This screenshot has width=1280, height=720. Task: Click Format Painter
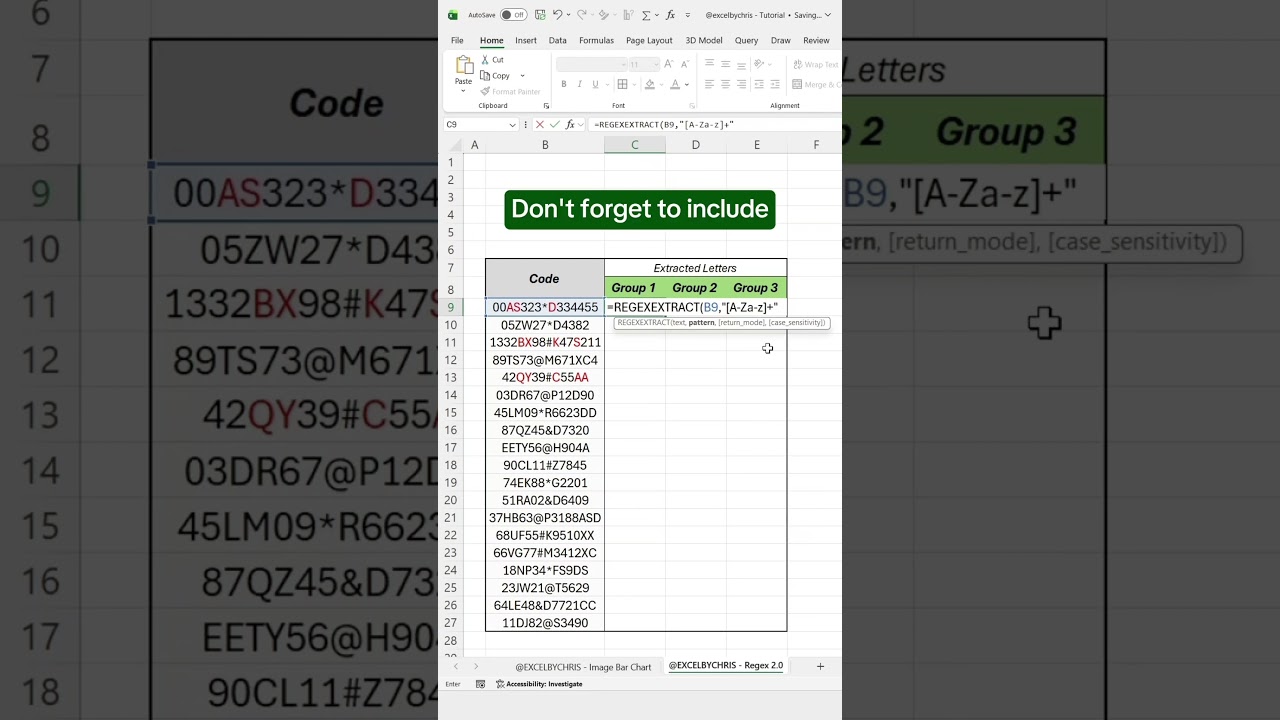(x=510, y=91)
